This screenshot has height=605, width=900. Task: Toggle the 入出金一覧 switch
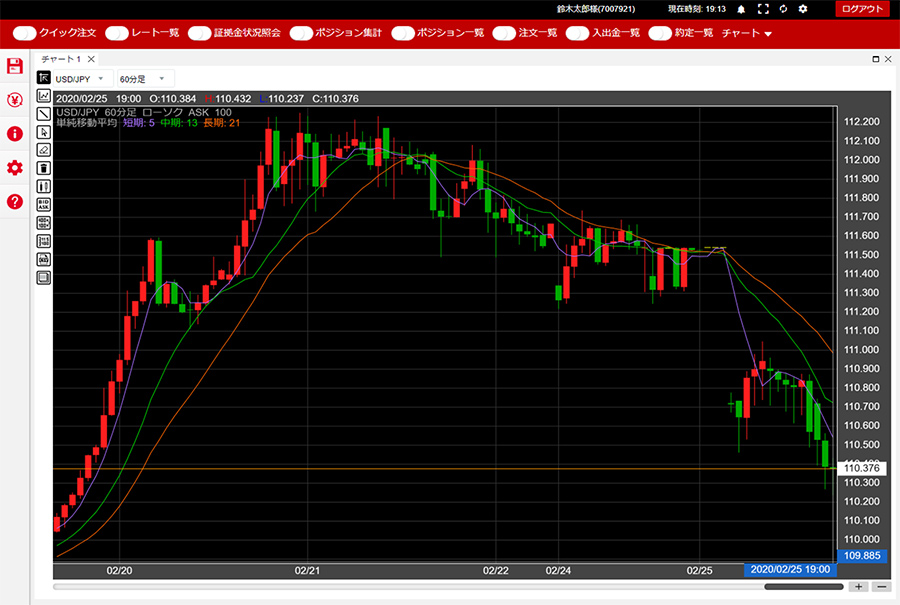point(577,33)
